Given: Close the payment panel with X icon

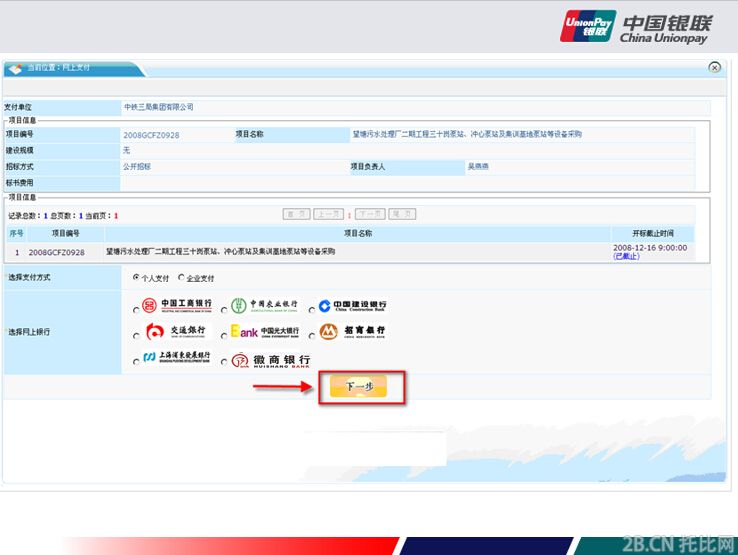Looking at the screenshot, I should point(714,67).
